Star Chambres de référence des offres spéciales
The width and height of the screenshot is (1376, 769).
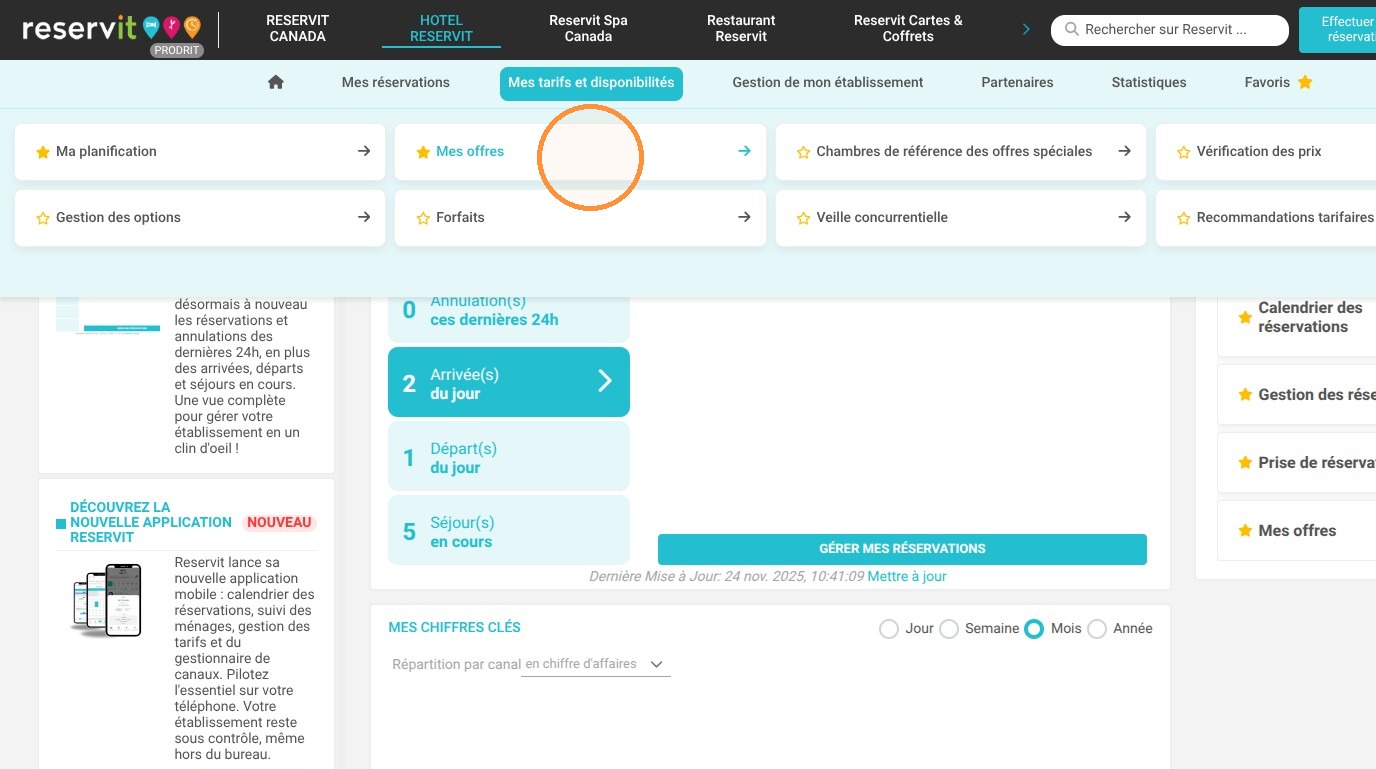(x=803, y=152)
